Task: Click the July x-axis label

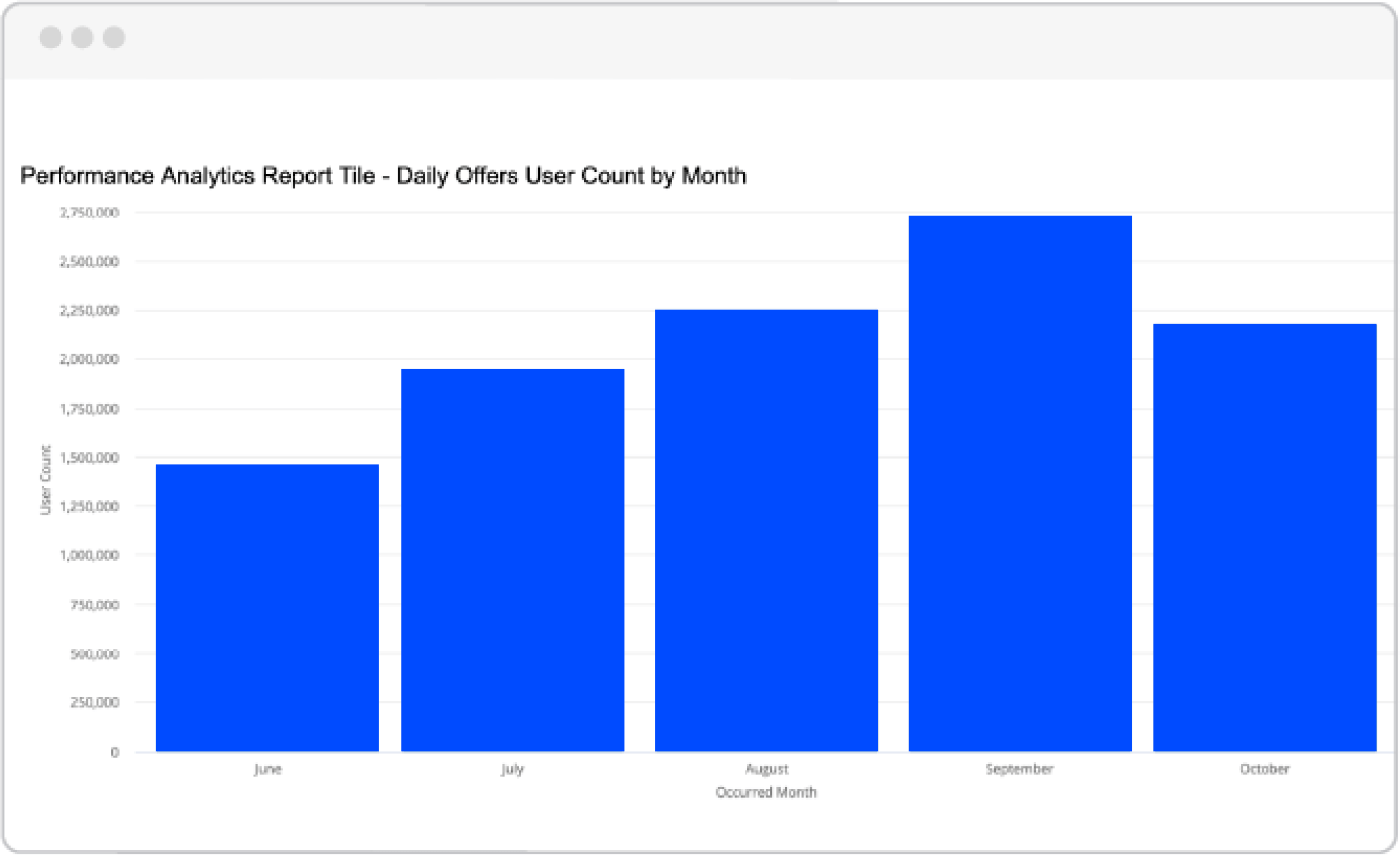Action: [512, 769]
